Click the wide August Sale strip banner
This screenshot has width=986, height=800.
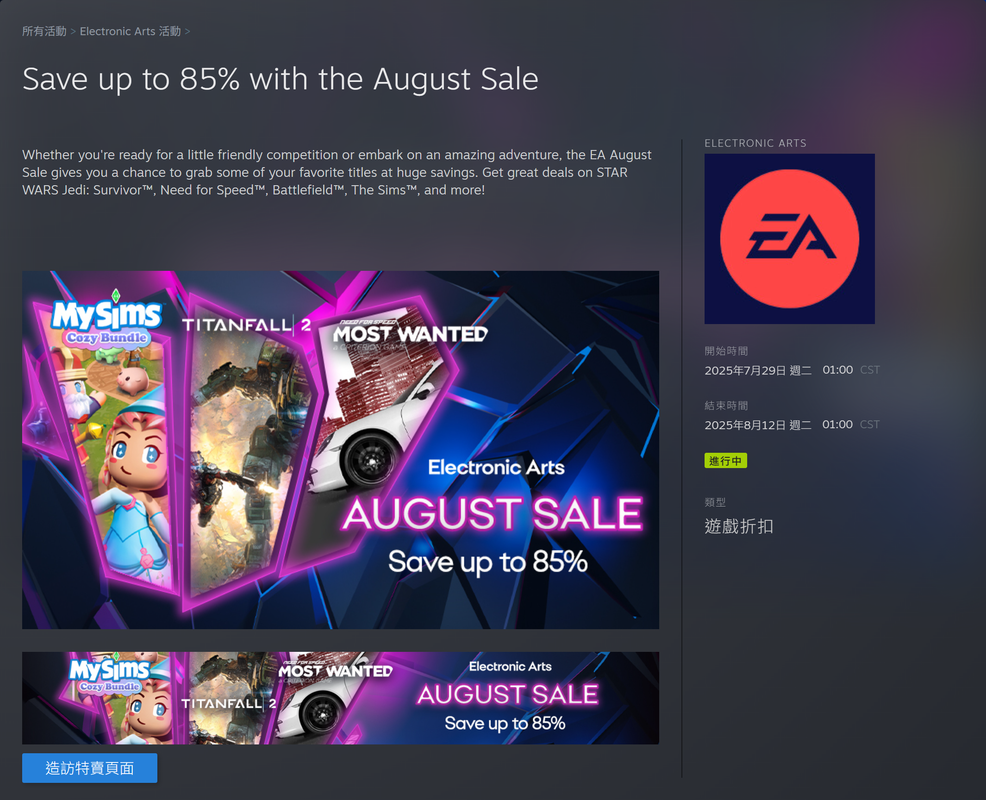(x=340, y=698)
